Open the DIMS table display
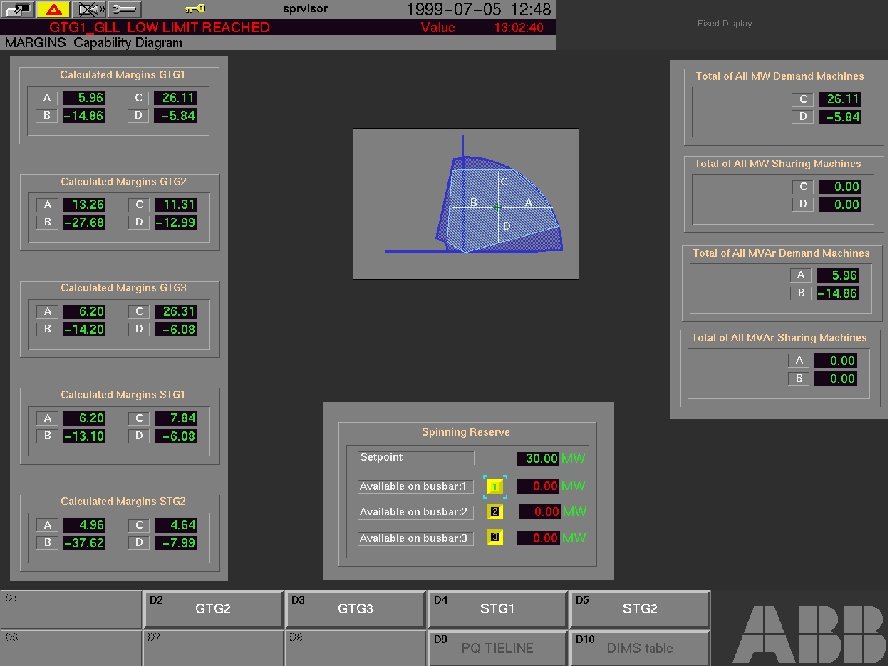 click(641, 648)
